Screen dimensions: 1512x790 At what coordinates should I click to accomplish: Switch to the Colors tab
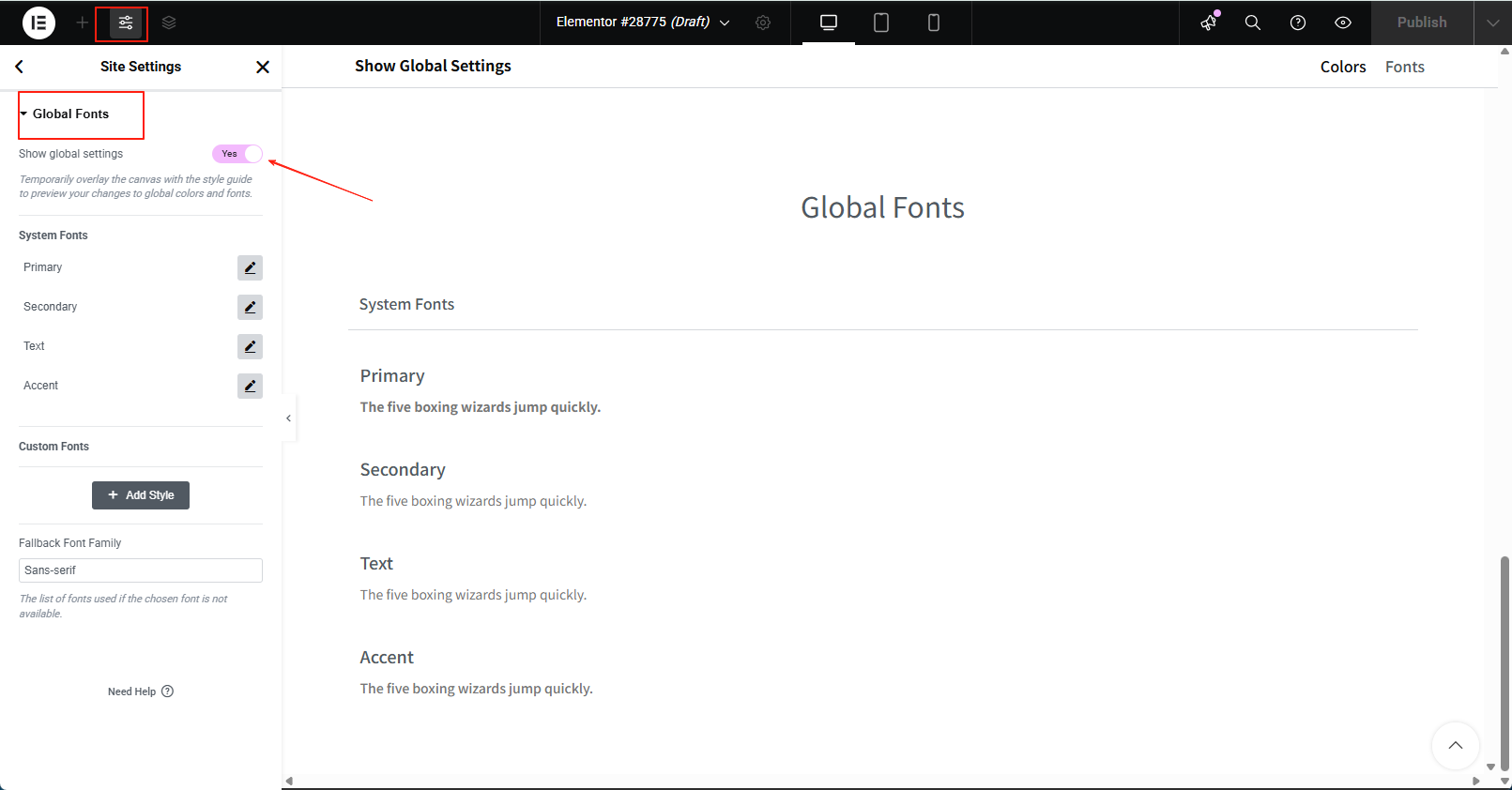click(1343, 67)
